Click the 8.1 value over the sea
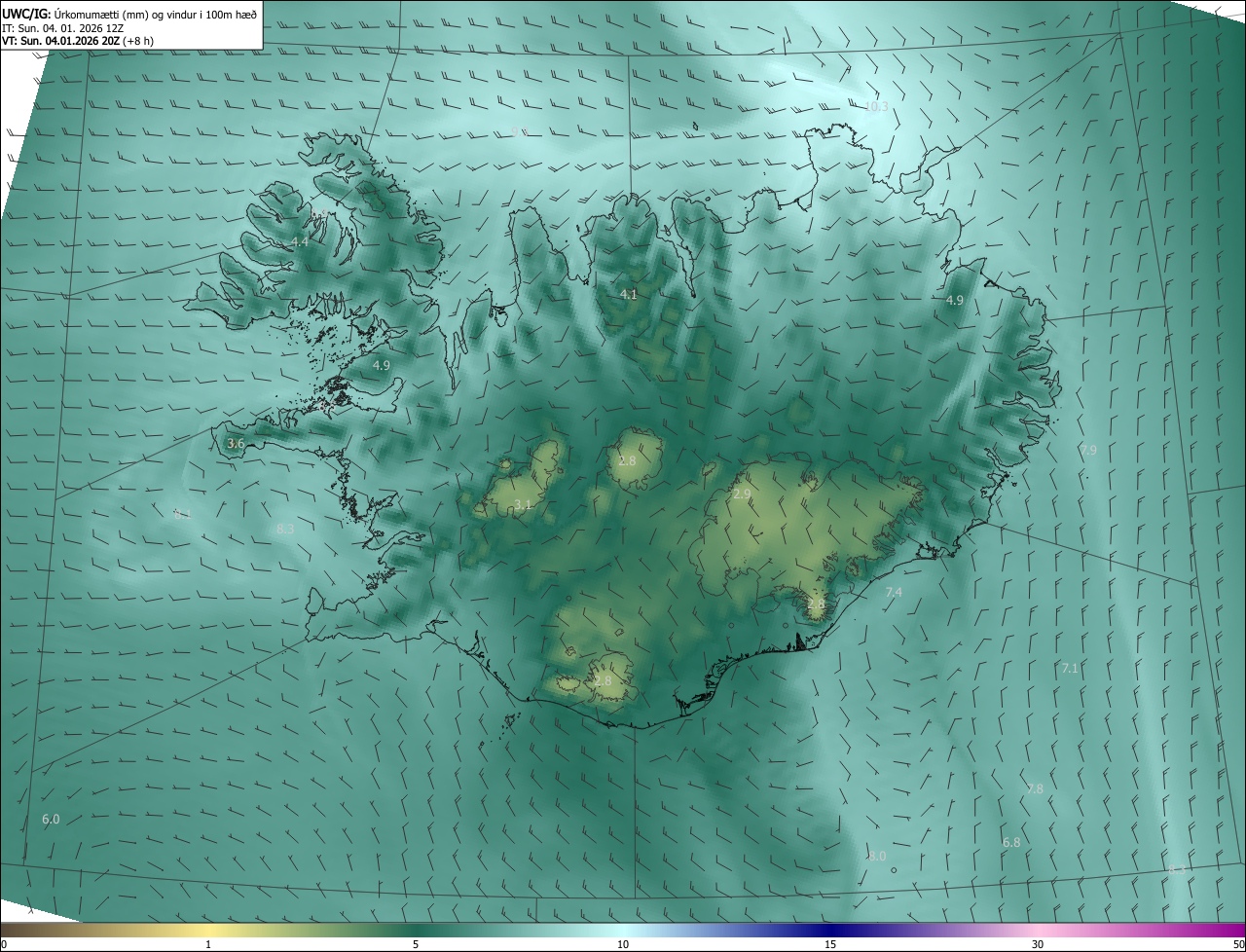 182,514
